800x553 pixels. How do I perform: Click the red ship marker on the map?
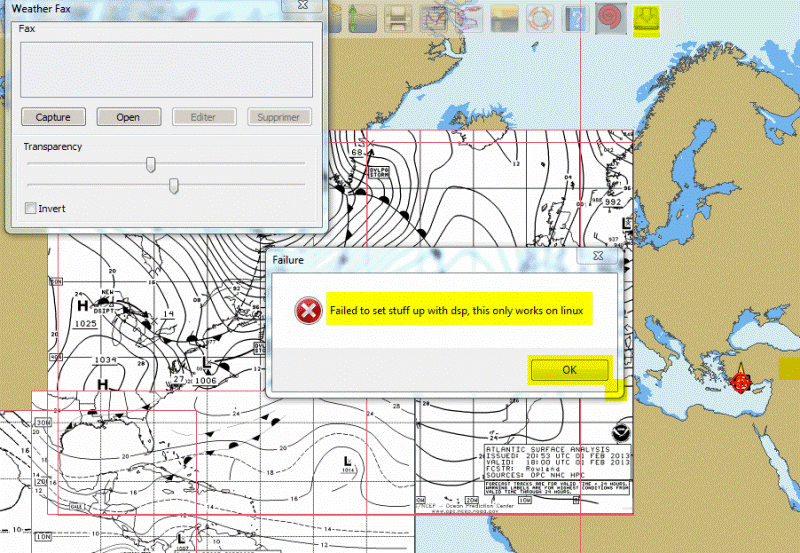click(741, 381)
